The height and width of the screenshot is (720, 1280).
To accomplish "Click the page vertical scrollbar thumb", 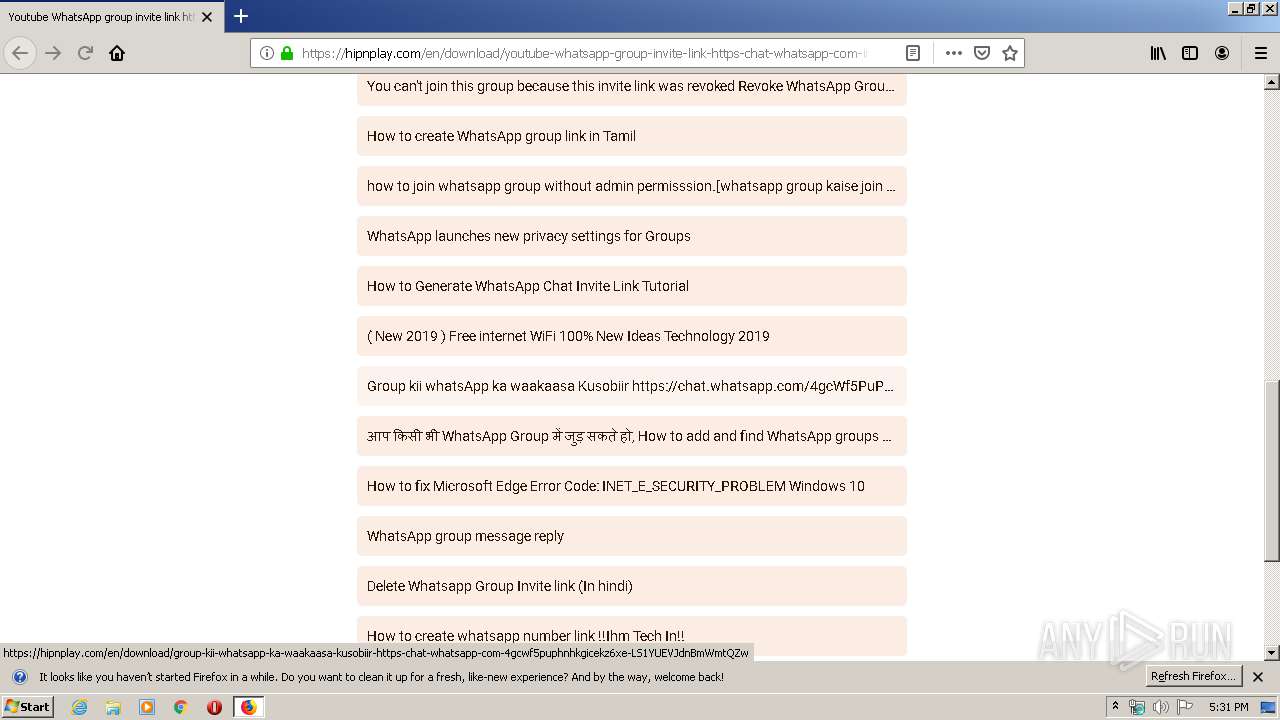I will 1272,470.
